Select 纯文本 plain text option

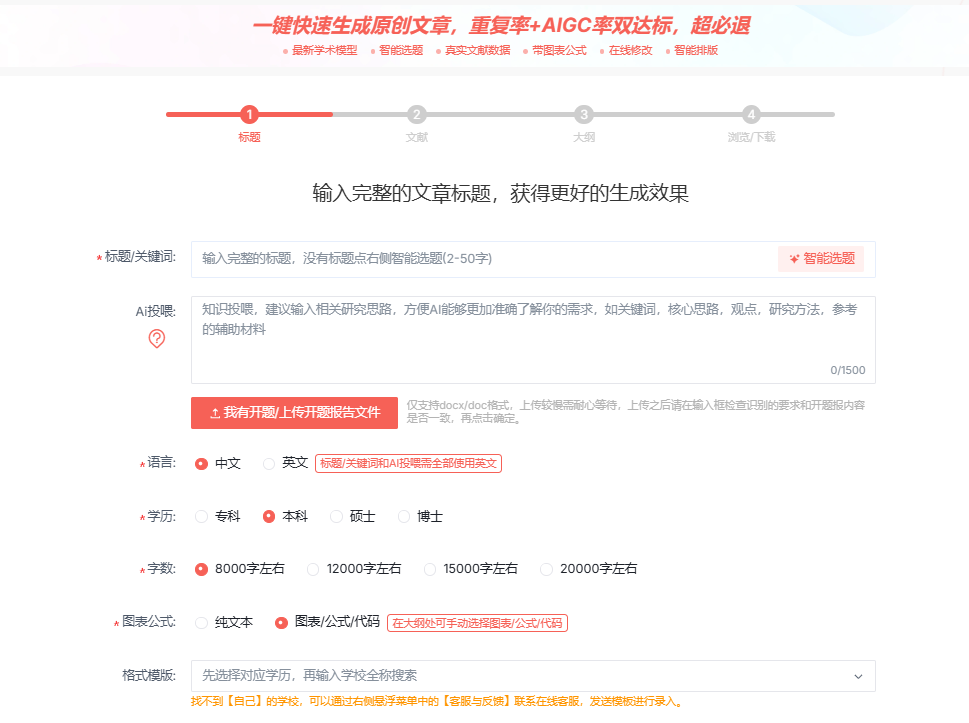pos(202,623)
